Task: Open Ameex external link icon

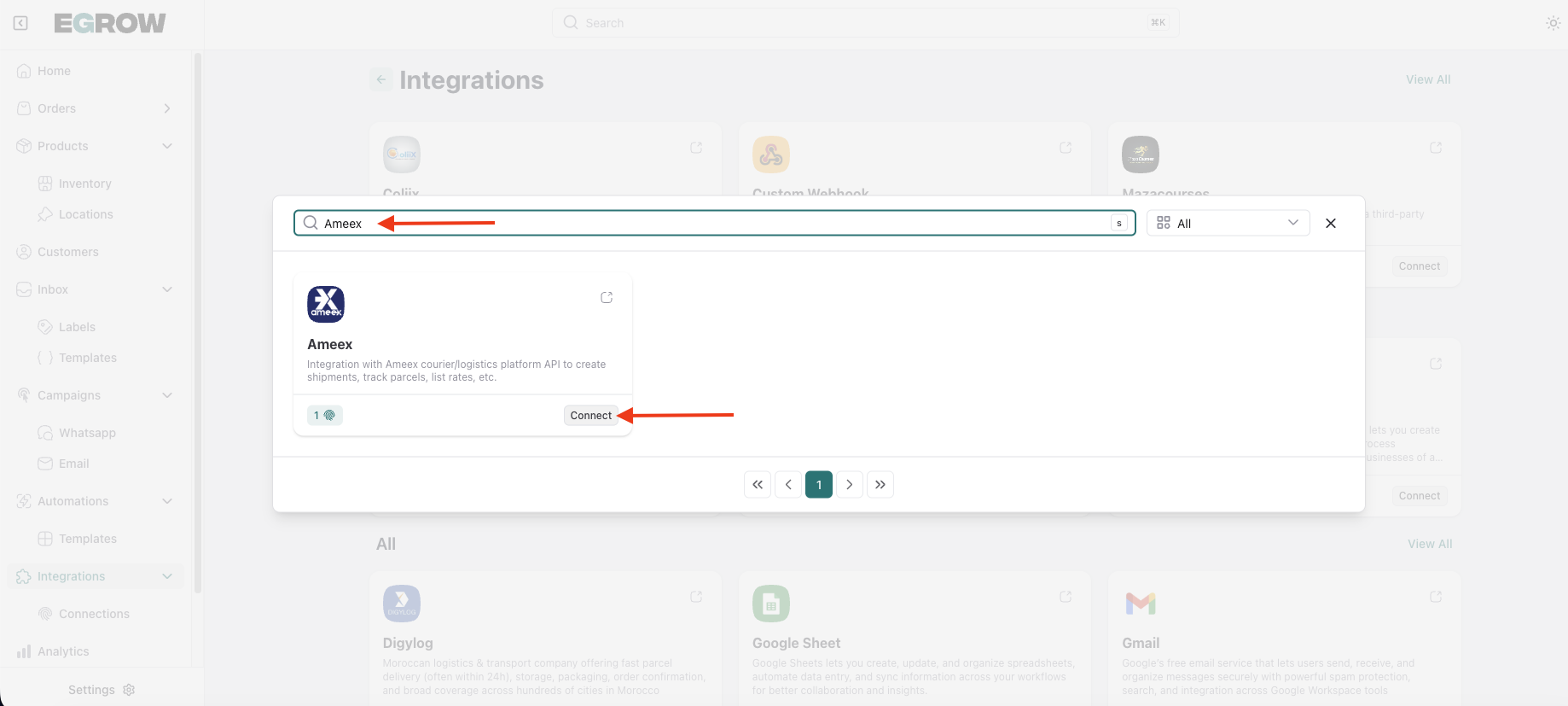Action: tap(607, 297)
